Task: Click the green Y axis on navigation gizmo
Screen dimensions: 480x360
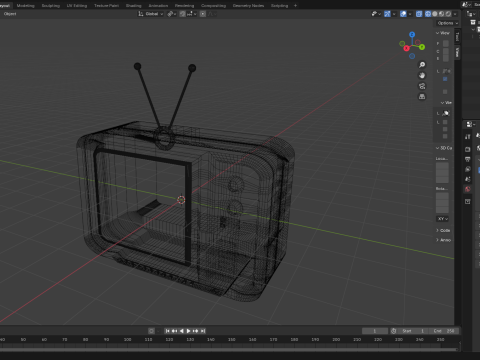Action: pyautogui.click(x=422, y=47)
